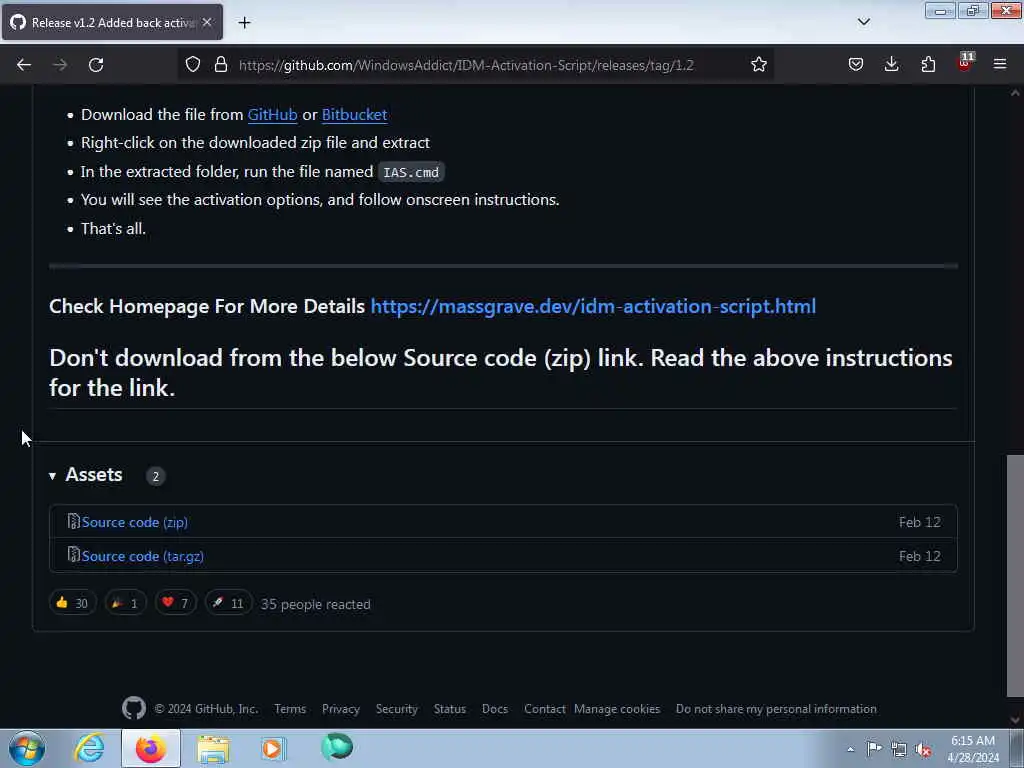Open a new browser tab
Viewport: 1024px width, 768px height.
click(244, 23)
